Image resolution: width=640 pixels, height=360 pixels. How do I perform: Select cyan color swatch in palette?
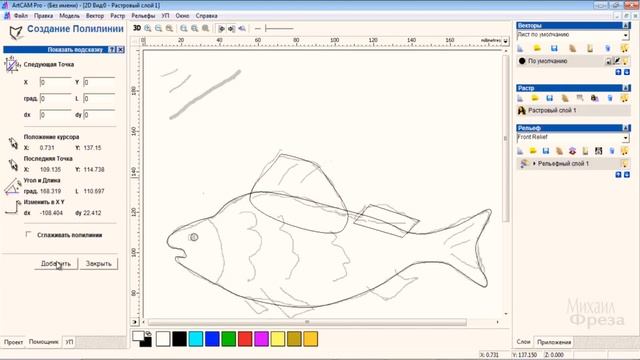pos(196,339)
